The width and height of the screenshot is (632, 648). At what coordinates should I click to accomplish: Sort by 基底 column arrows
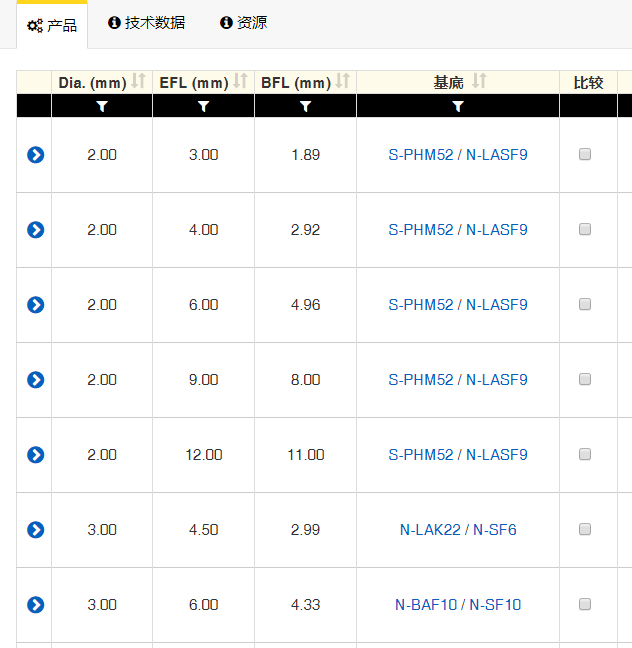point(479,81)
